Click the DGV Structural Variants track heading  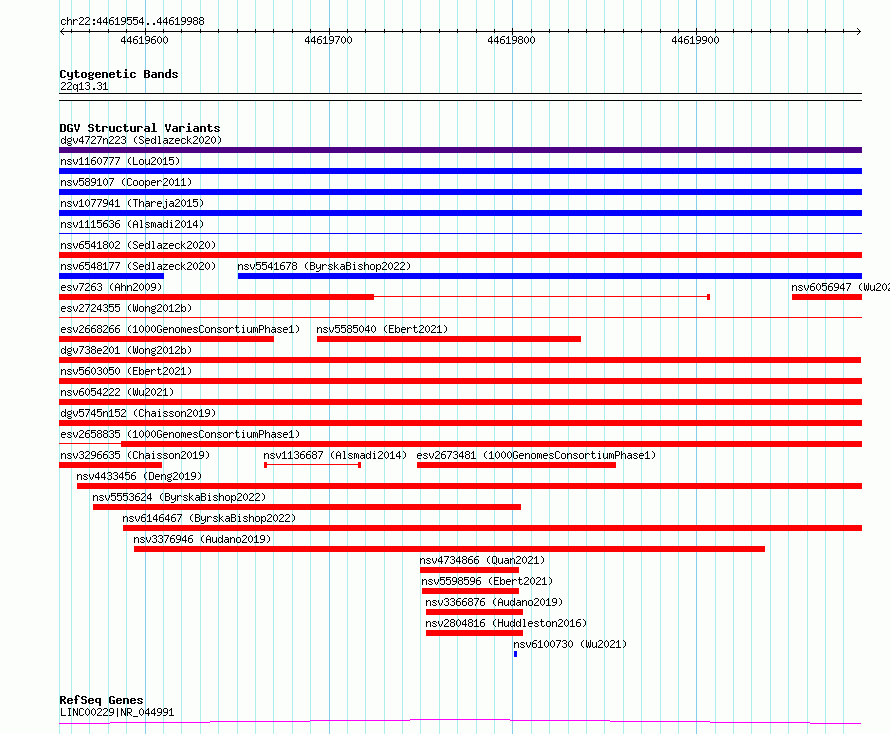[x=140, y=128]
